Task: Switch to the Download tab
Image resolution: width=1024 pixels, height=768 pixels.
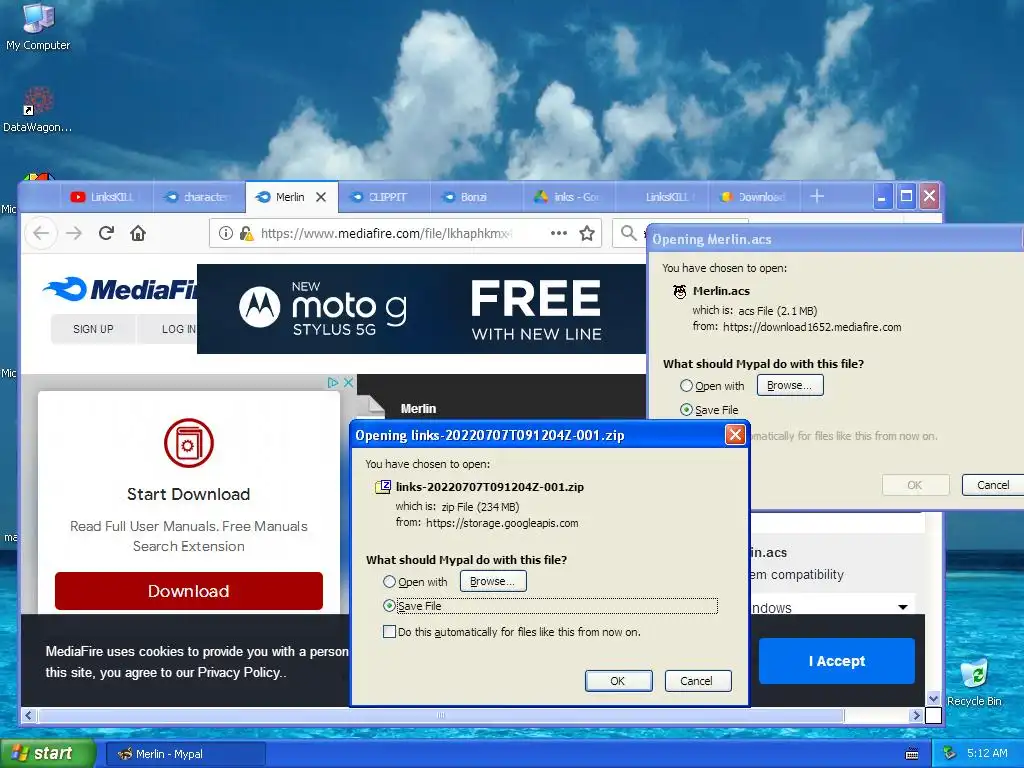Action: [756, 197]
